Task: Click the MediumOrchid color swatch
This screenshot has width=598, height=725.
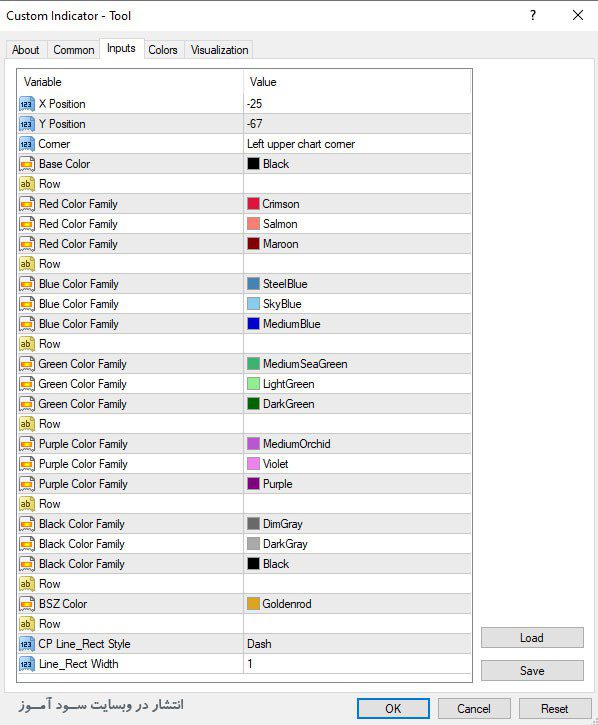Action: 253,444
